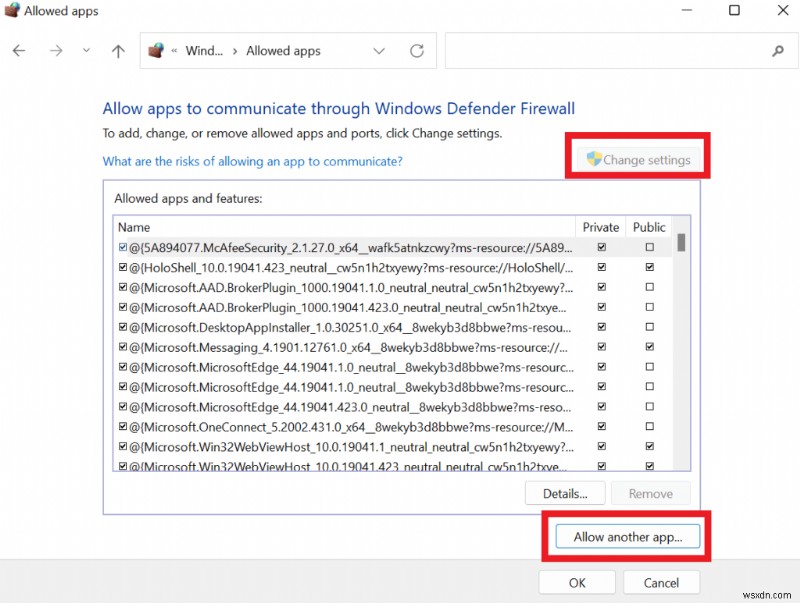This screenshot has width=800, height=603.
Task: Minimize the Allowed apps window
Action: [687, 10]
